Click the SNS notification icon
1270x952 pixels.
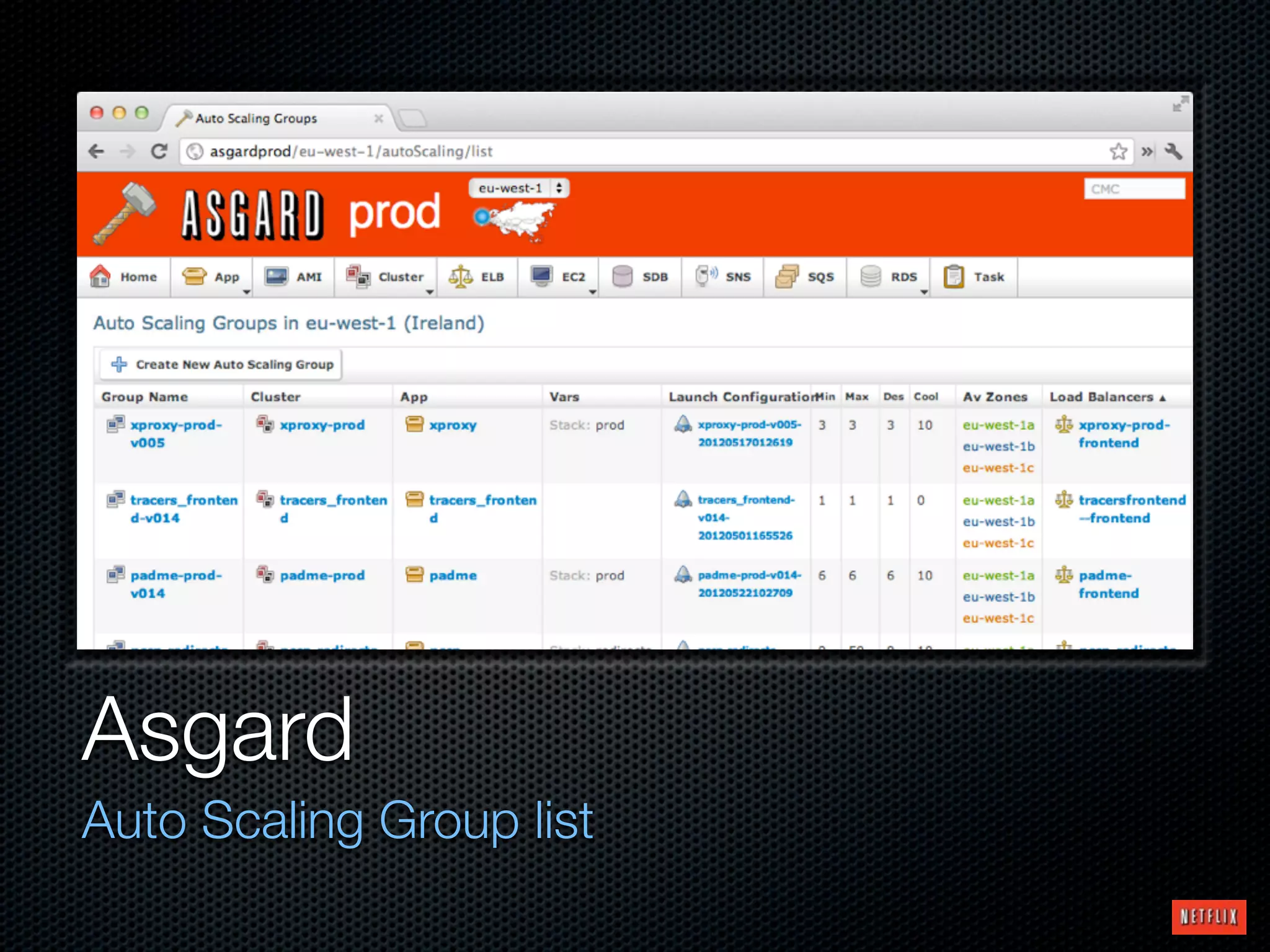click(706, 276)
